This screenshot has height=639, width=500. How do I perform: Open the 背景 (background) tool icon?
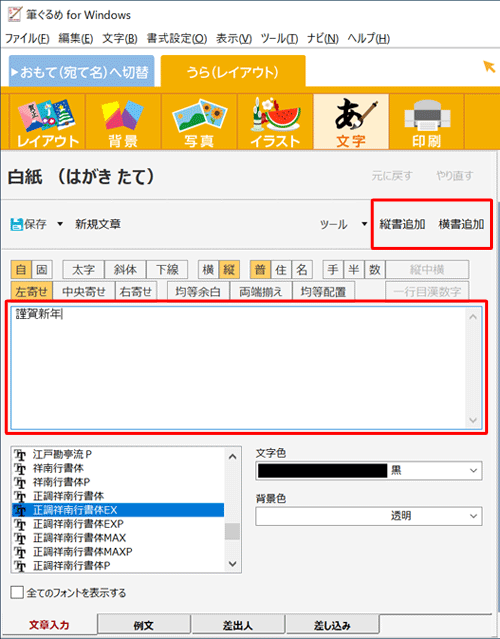[123, 122]
